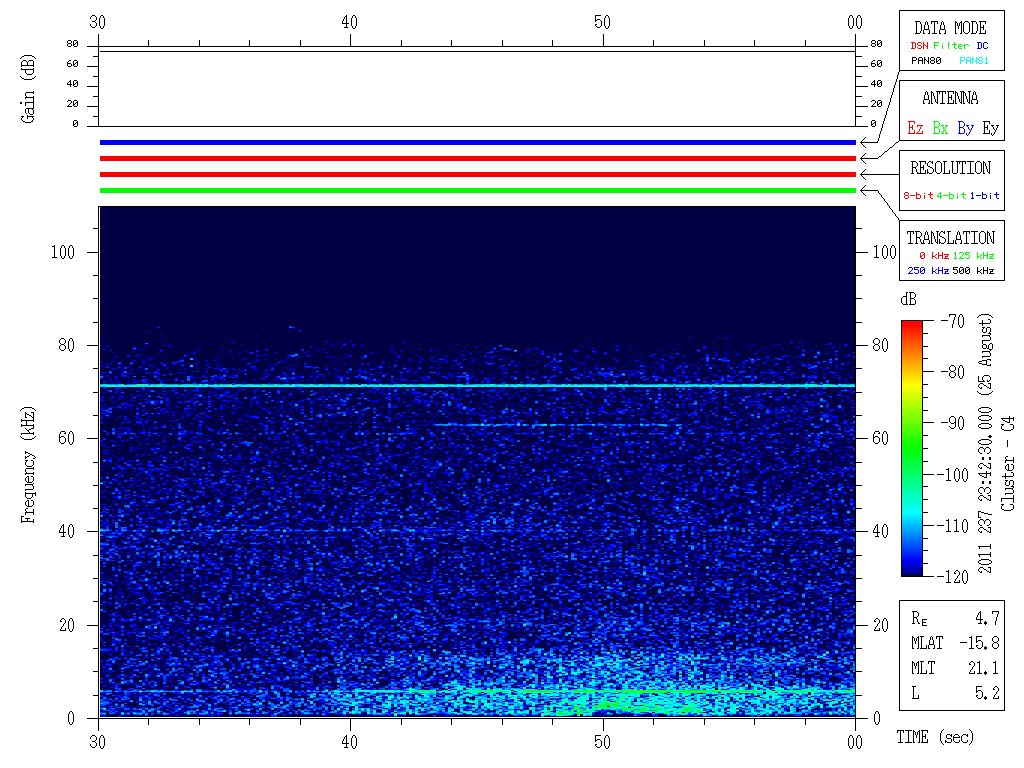Click the blue data mode indicator bar
1024x768 pixels.
(x=478, y=143)
